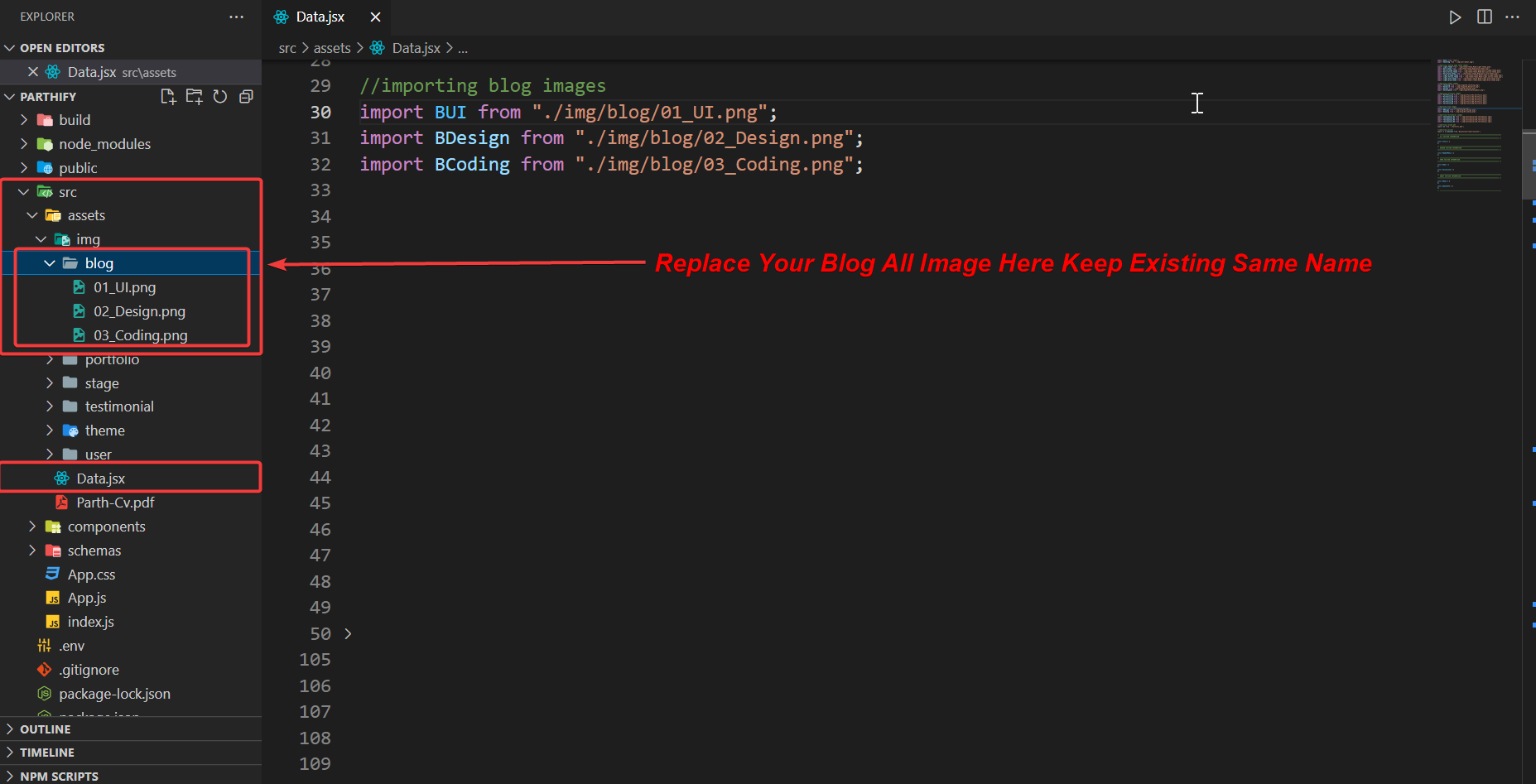Viewport: 1536px width, 784px height.
Task: Click the New Folder icon in explorer
Action: pos(194,97)
